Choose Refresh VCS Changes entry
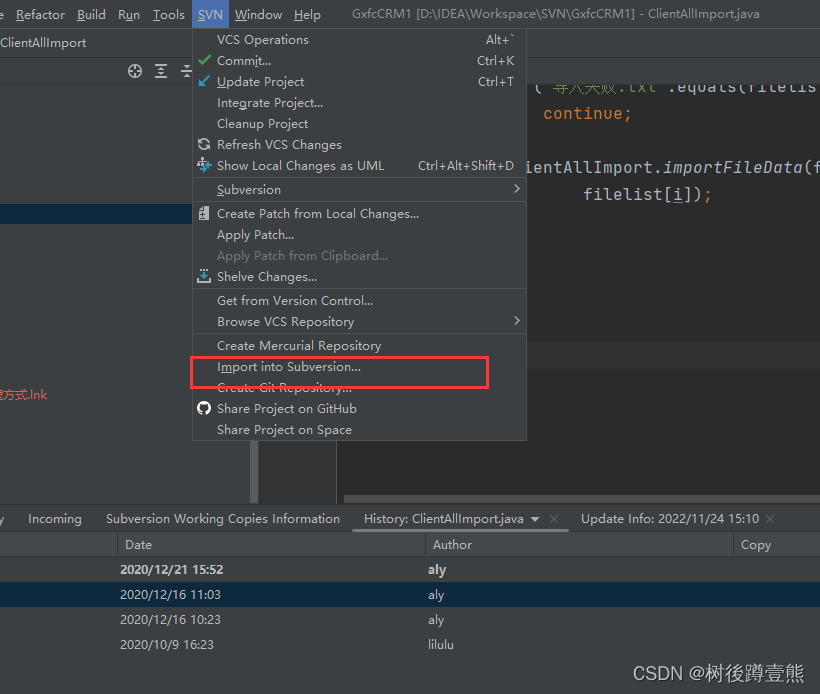The image size is (820, 694). [x=359, y=144]
